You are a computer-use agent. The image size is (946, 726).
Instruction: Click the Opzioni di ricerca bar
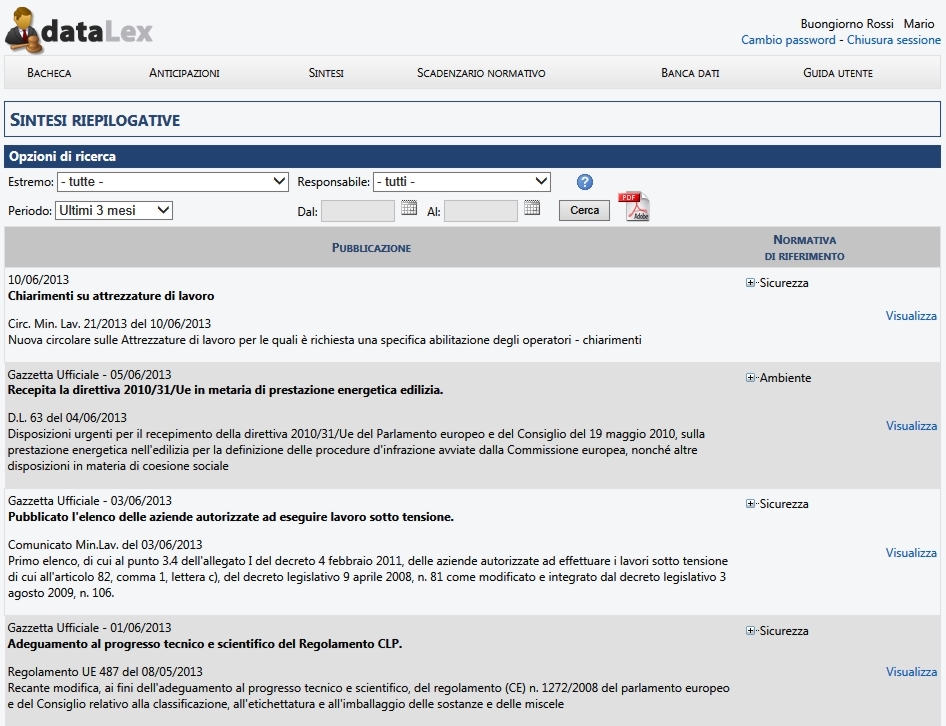[x=472, y=156]
